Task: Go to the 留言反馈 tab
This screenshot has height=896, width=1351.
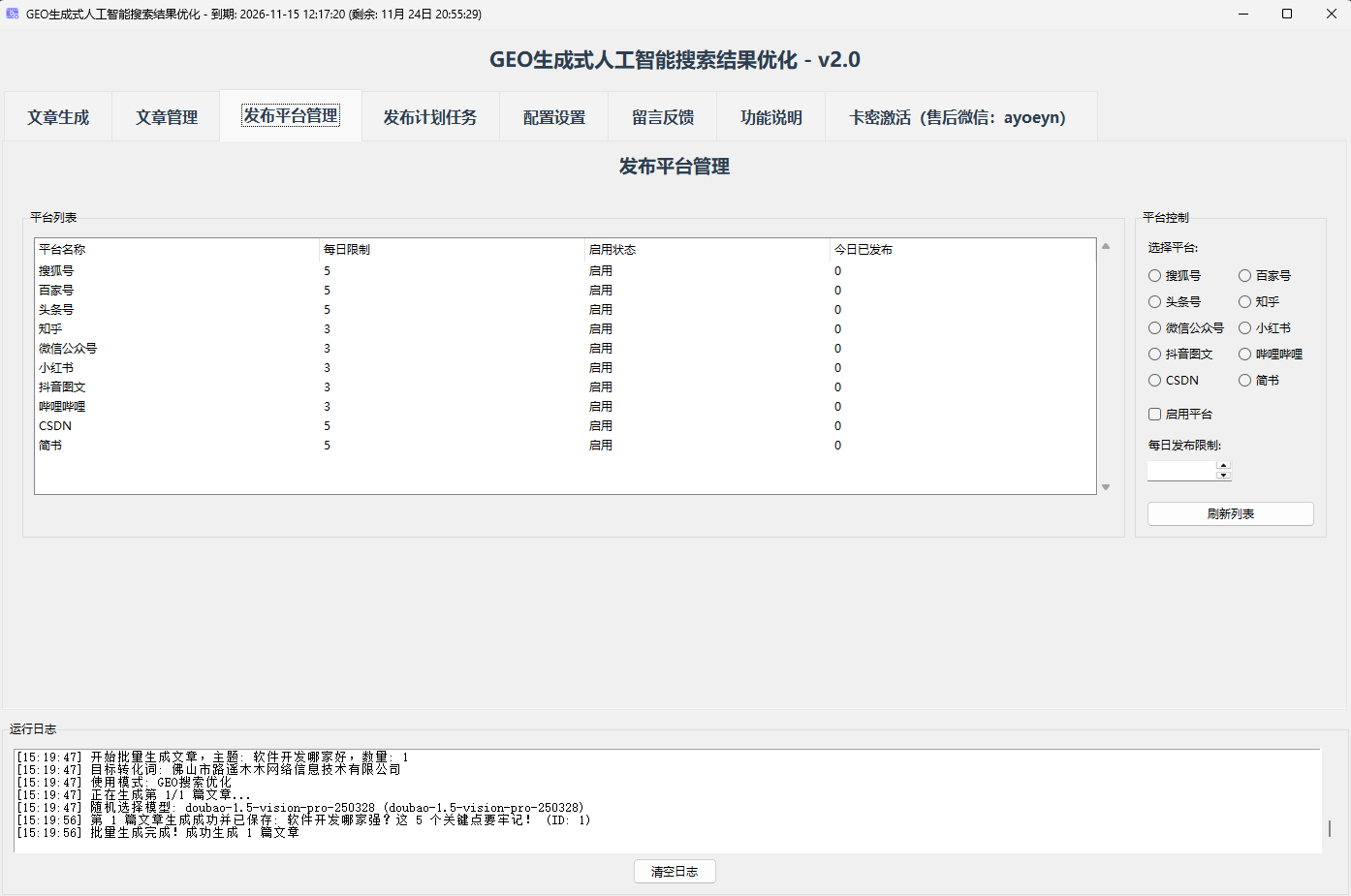Action: click(x=662, y=116)
